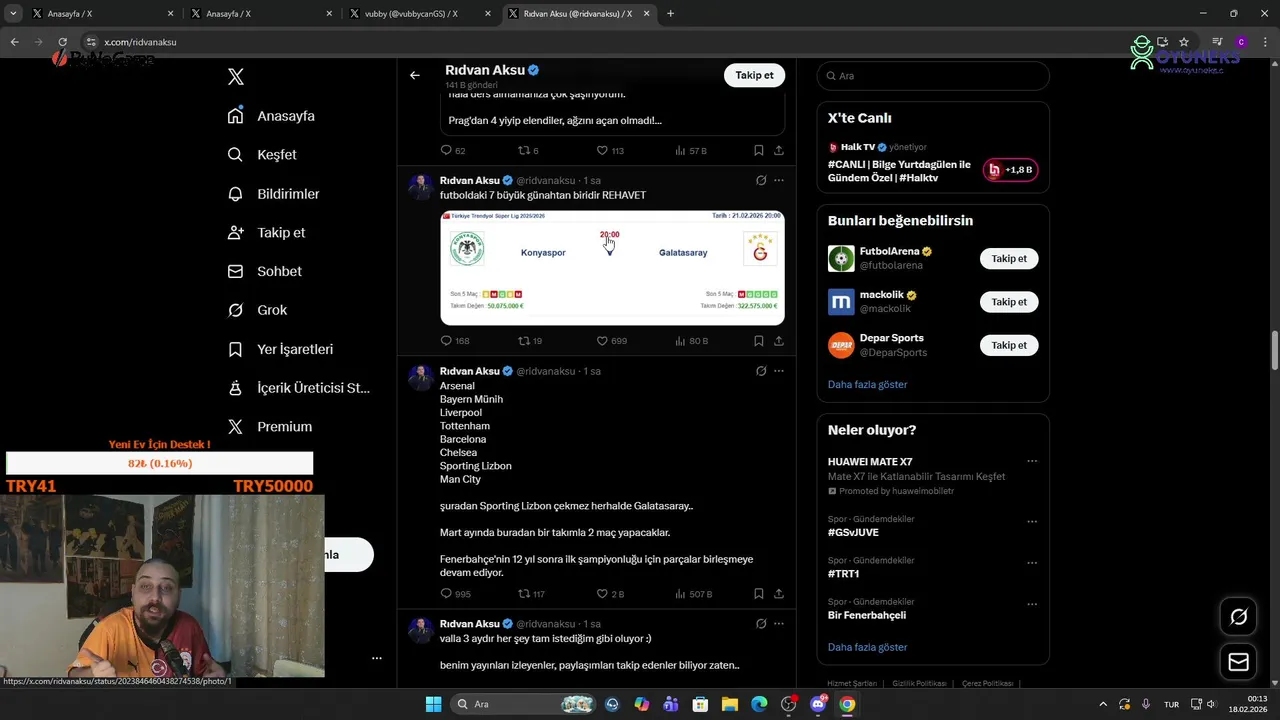Open Microsoft Store from the taskbar
This screenshot has height=720, width=1280.
click(701, 704)
